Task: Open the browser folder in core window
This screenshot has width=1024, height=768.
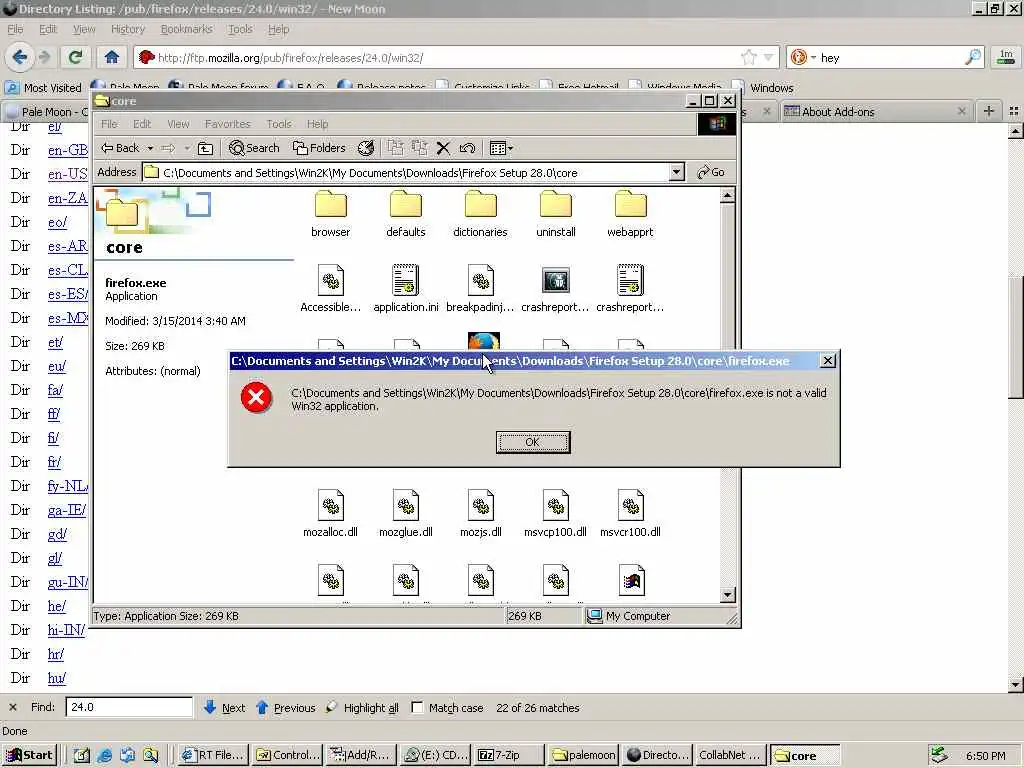Action: click(330, 214)
